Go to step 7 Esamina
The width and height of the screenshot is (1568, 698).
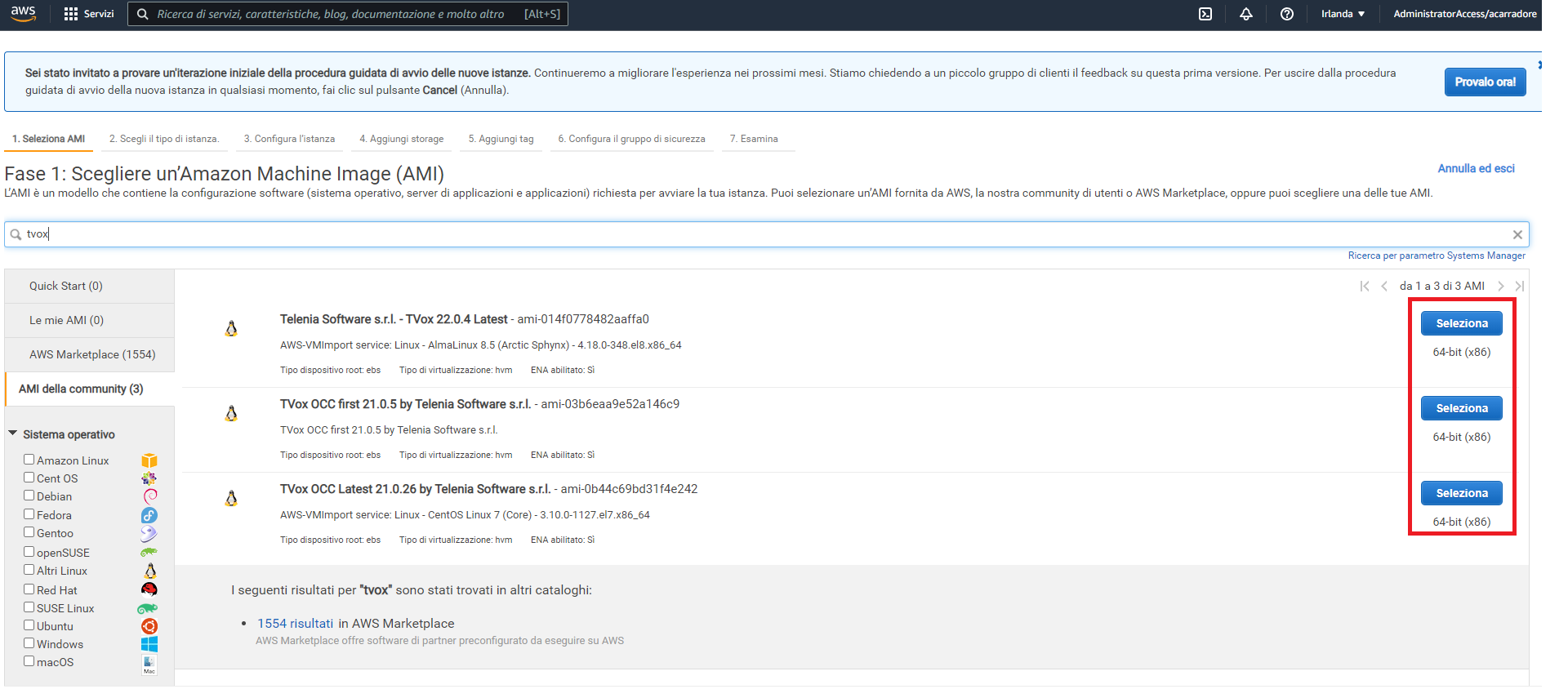click(754, 139)
